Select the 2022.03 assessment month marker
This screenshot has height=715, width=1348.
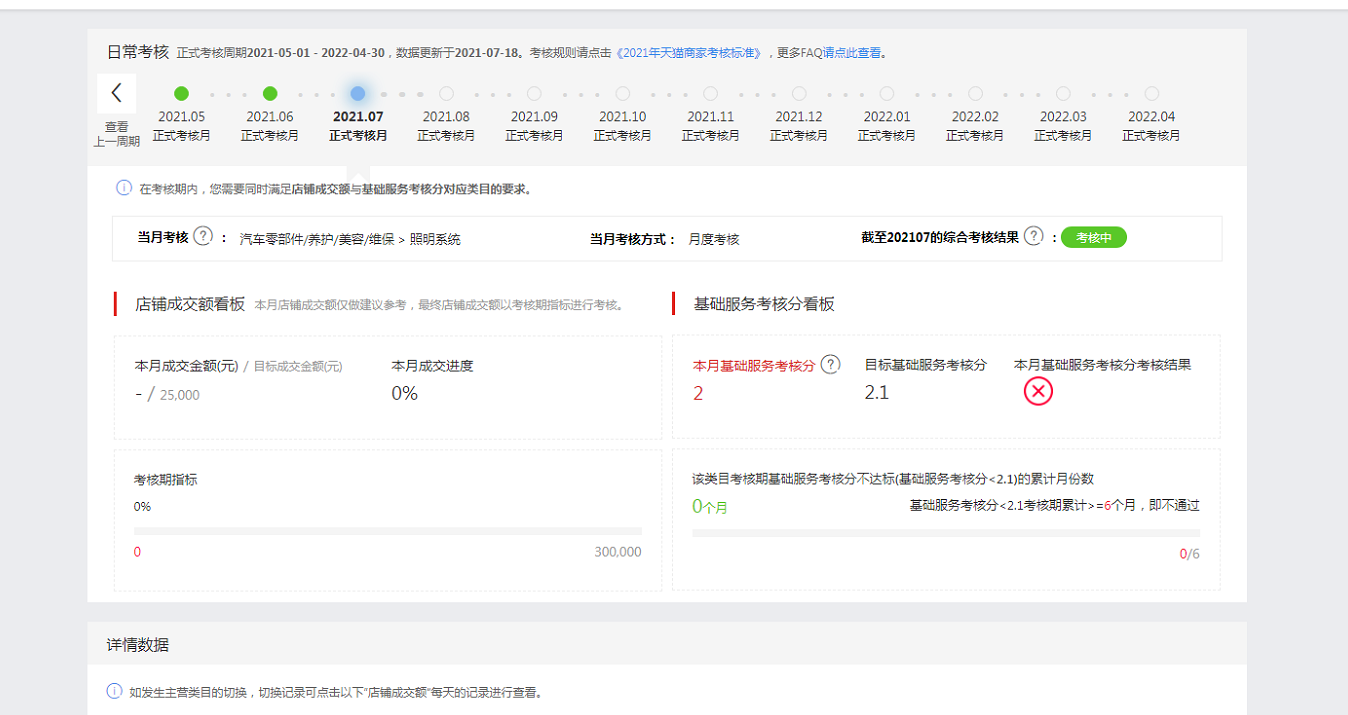(1063, 94)
